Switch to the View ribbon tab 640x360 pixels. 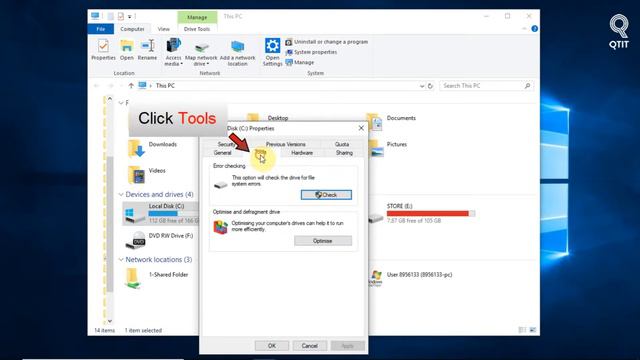164,29
